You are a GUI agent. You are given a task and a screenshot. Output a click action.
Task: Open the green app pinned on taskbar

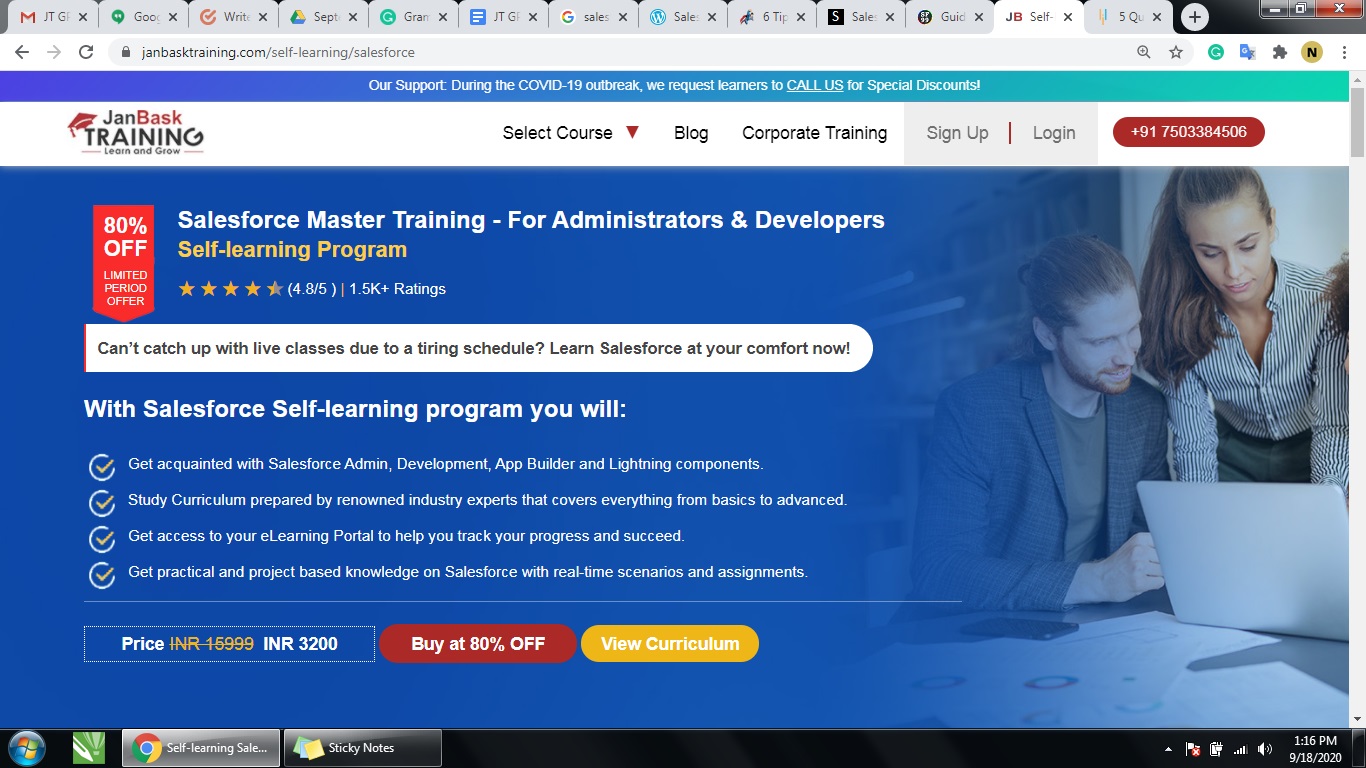coord(88,748)
